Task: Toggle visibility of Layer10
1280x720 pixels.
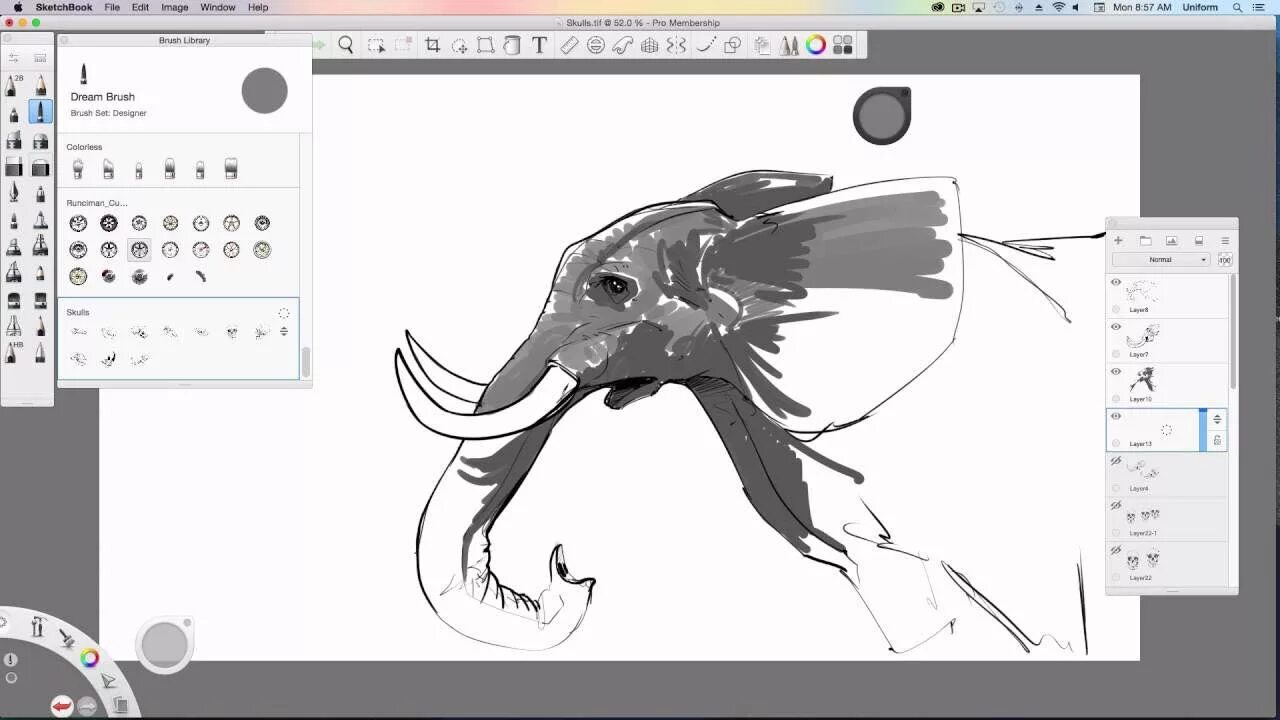Action: point(1116,372)
